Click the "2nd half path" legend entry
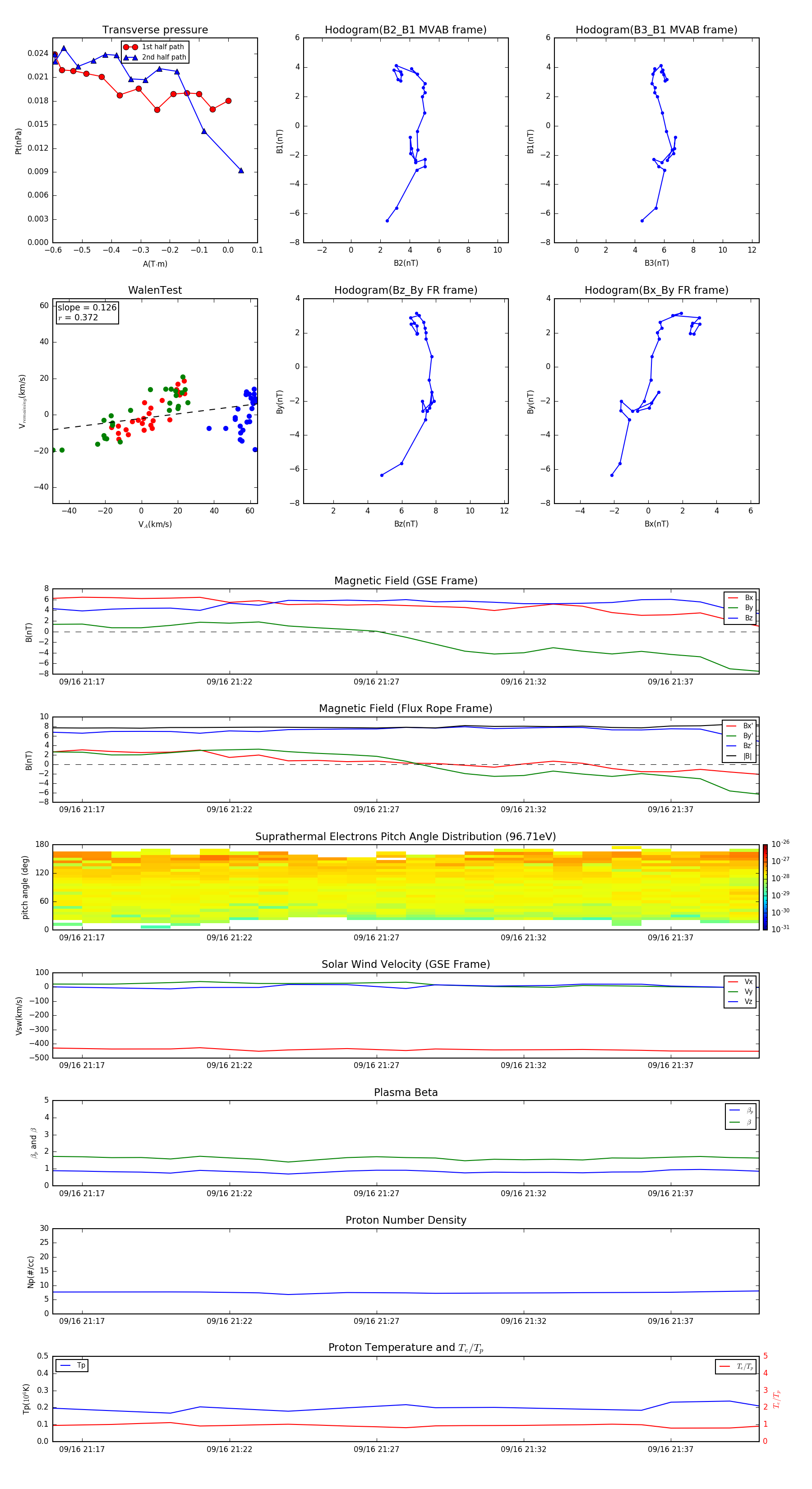The image size is (812, 1489). (155, 57)
